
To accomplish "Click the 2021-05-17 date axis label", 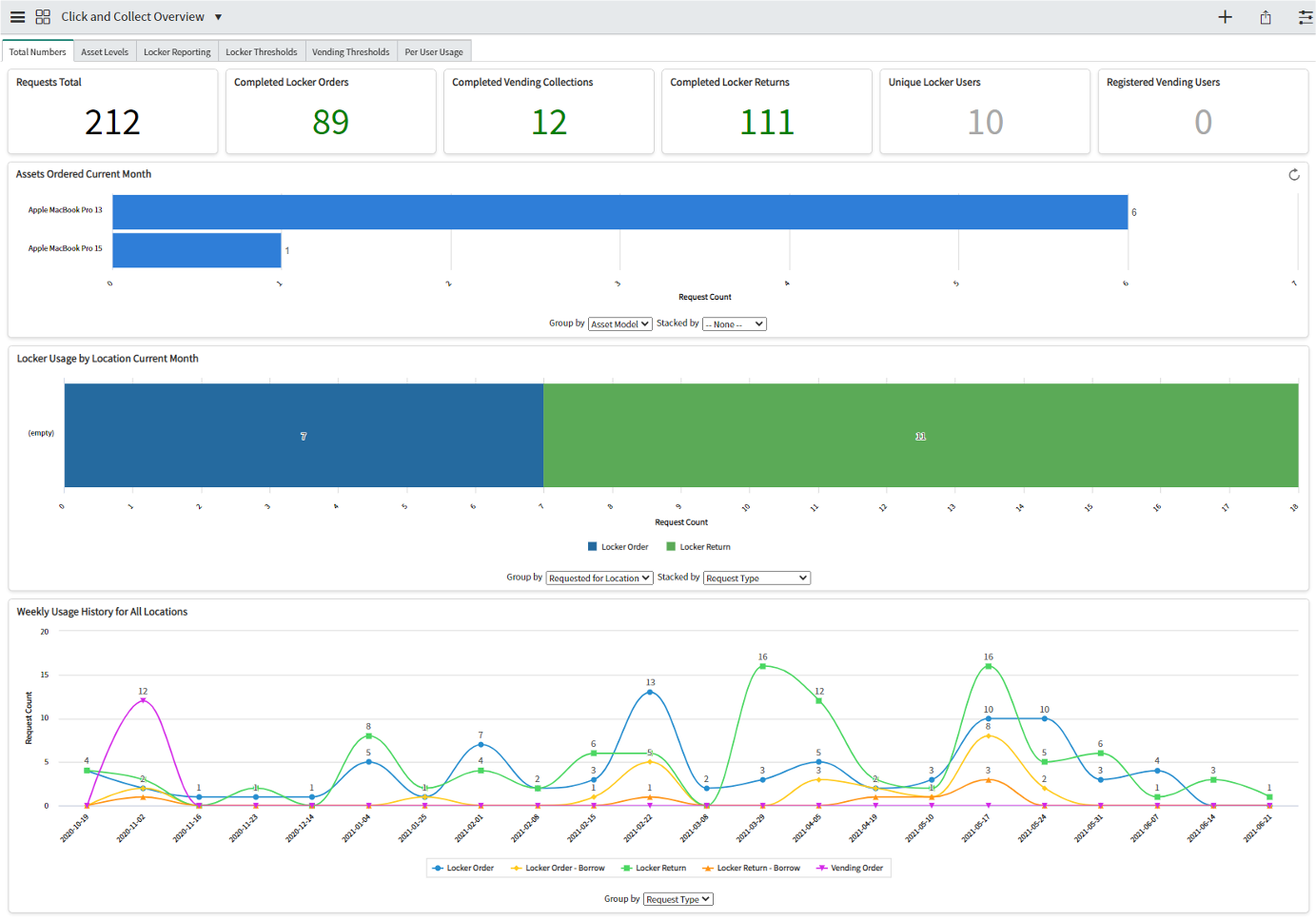I will (x=977, y=828).
